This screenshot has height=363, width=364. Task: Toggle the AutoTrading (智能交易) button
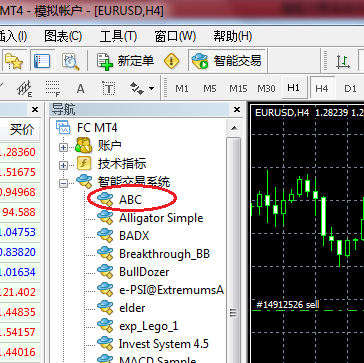coord(227,61)
